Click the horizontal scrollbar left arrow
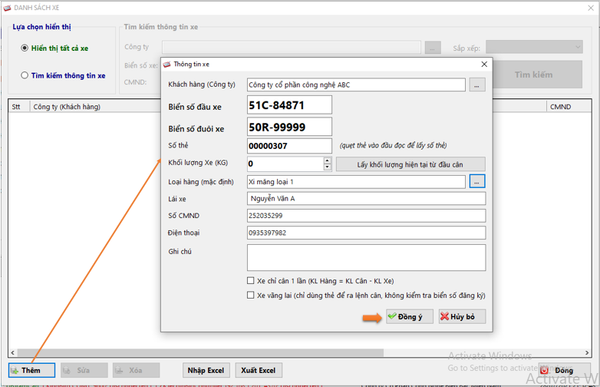Viewport: 600px width, 387px height. 13,353
